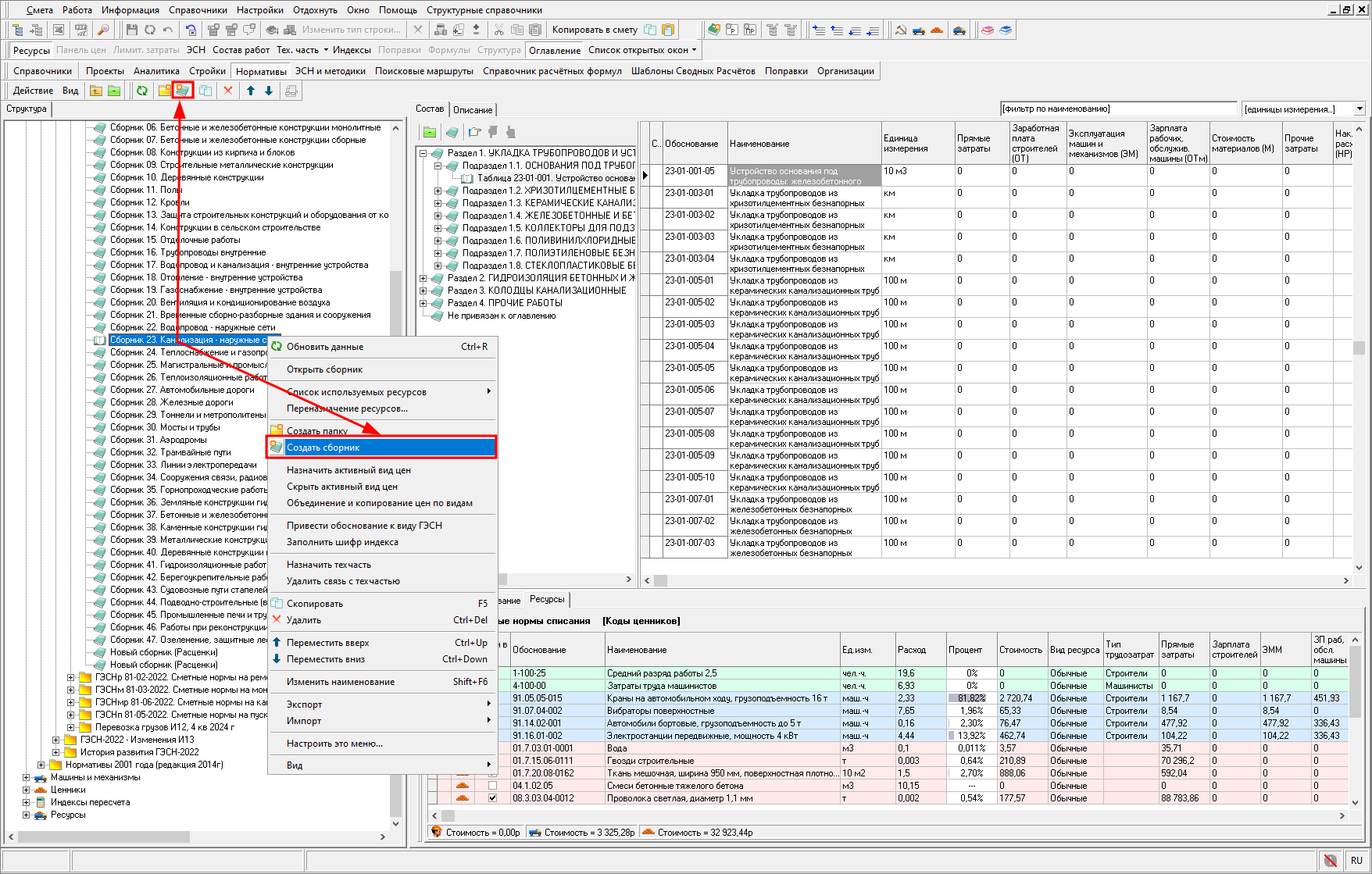Expand the Машины и механизмы tree node
1372x874 pixels.
(26, 777)
